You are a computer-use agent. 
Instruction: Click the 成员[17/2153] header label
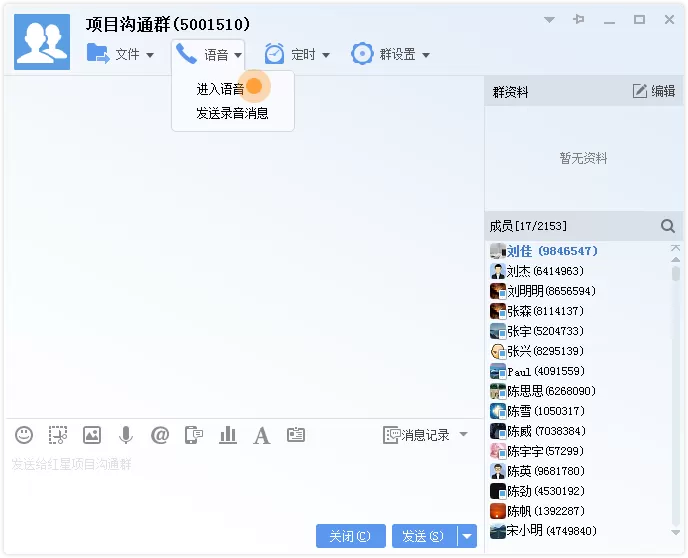click(528, 226)
